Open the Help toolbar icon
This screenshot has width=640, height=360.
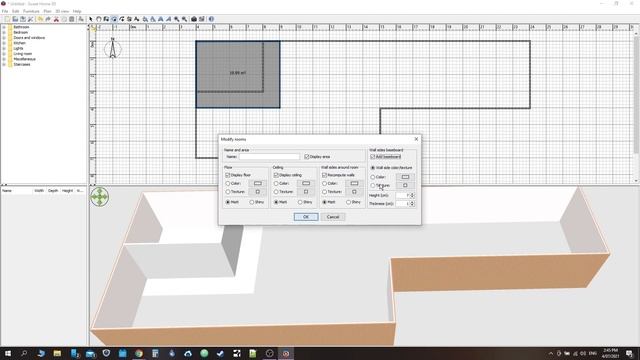(211, 19)
